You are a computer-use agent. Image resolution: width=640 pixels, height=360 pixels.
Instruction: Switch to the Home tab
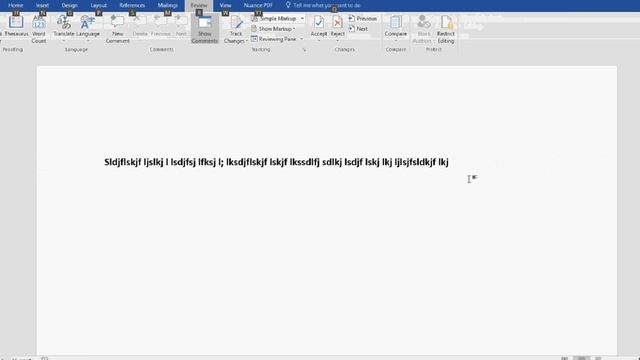16,5
